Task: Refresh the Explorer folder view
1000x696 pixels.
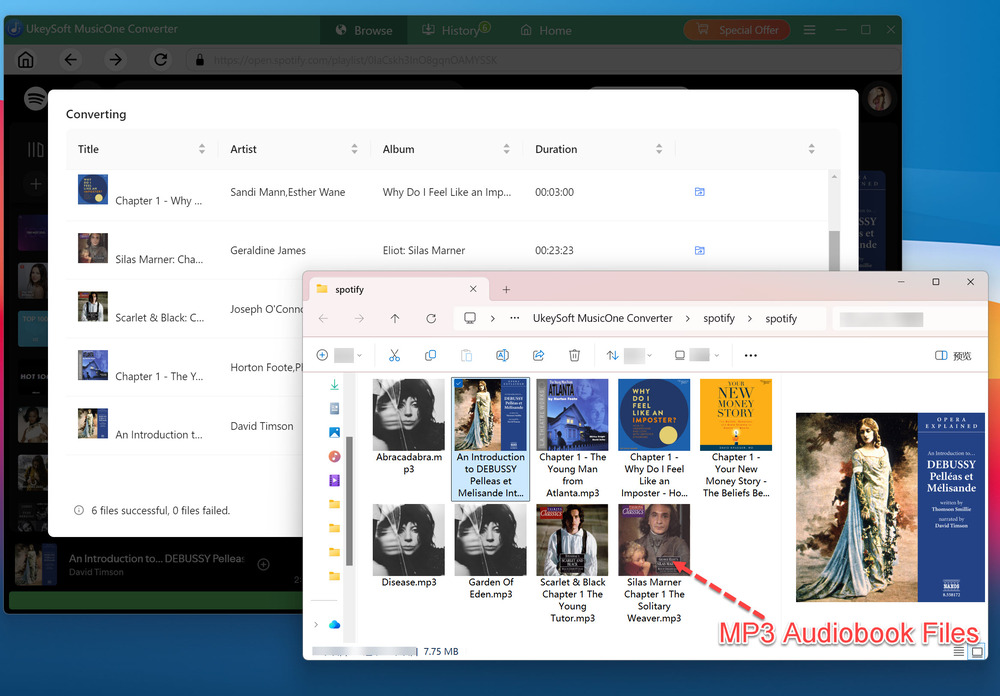Action: click(431, 318)
